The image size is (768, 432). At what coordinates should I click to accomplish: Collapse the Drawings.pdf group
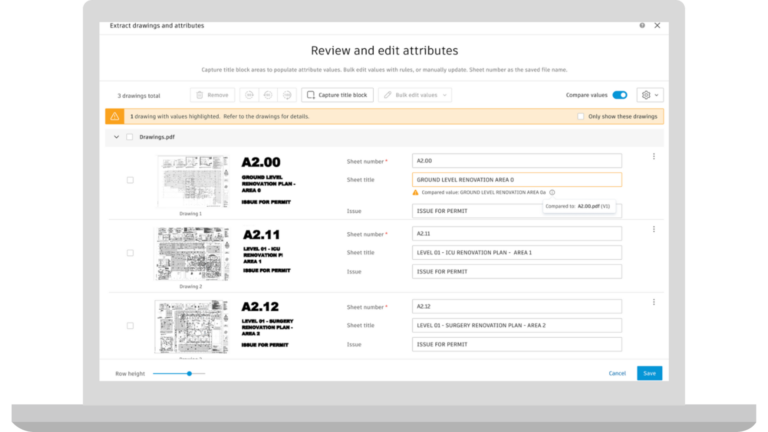click(117, 137)
